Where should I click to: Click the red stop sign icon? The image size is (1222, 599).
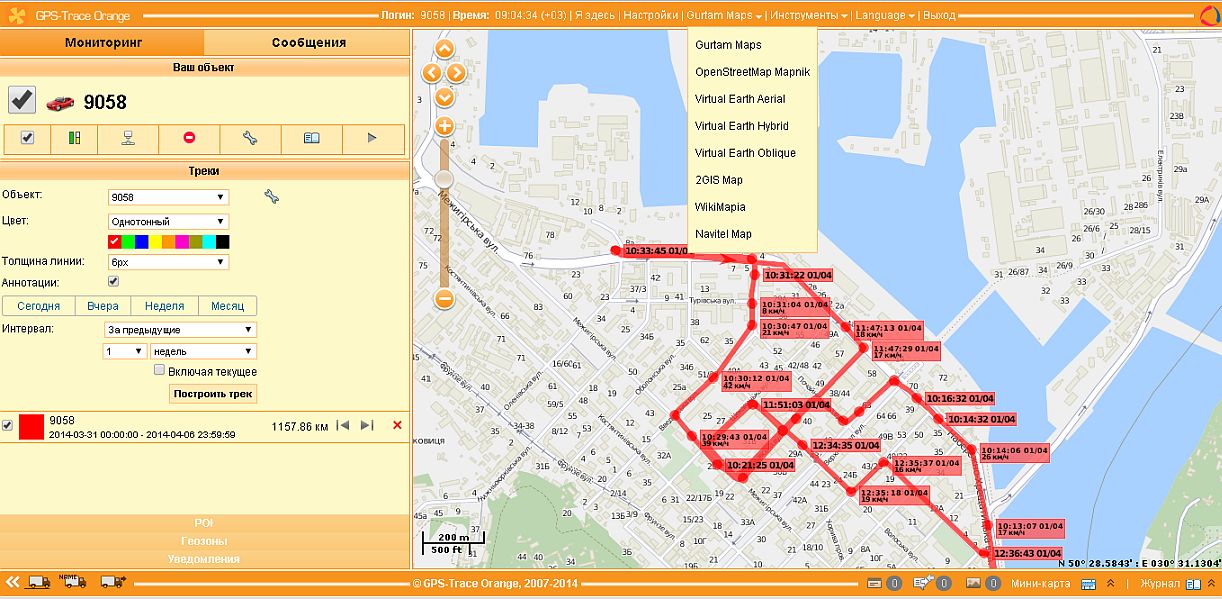point(189,138)
